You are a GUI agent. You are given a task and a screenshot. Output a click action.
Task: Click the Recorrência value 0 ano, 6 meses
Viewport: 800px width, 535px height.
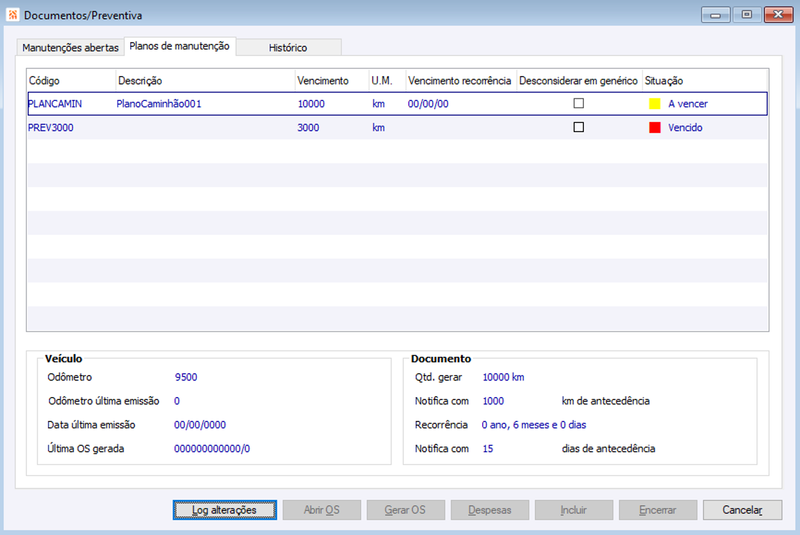534,425
